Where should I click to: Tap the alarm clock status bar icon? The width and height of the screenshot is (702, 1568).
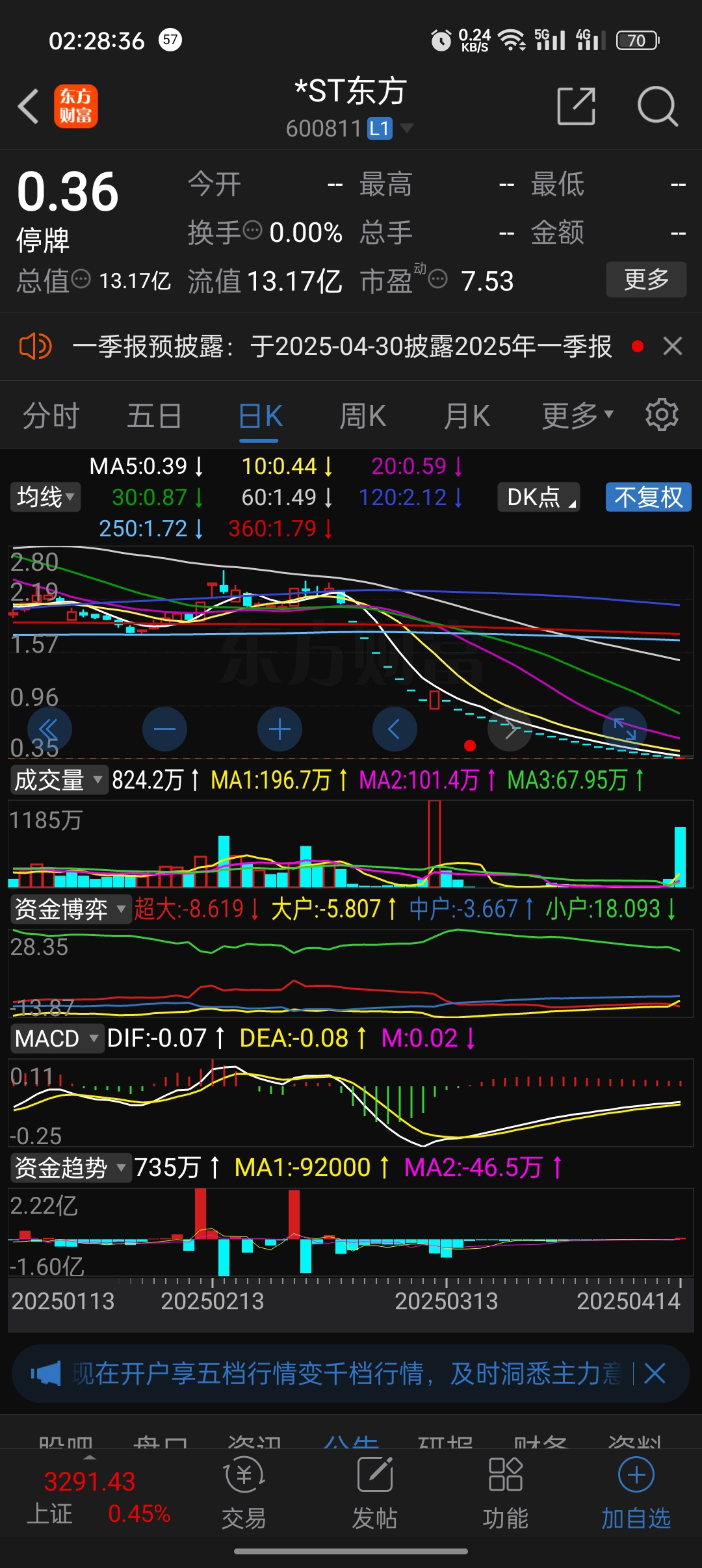(x=441, y=40)
